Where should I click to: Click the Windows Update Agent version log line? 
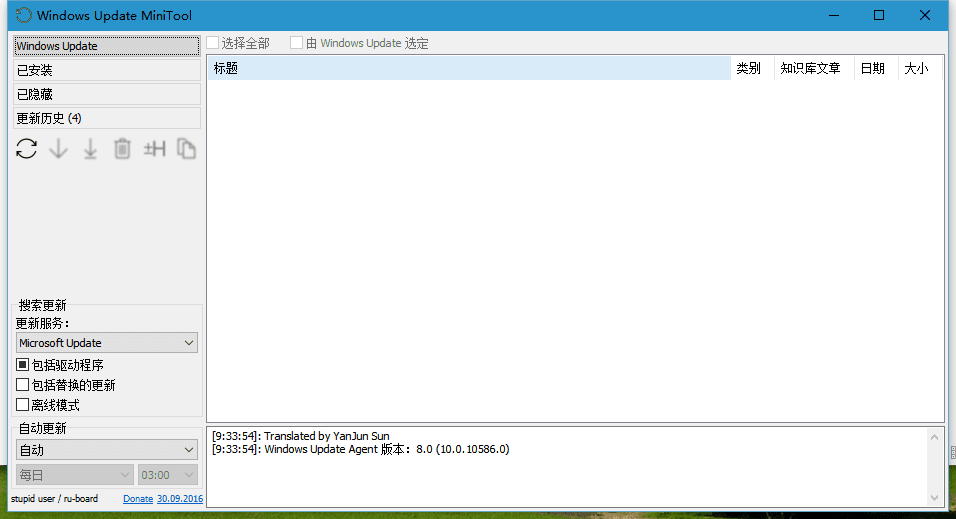(x=360, y=449)
